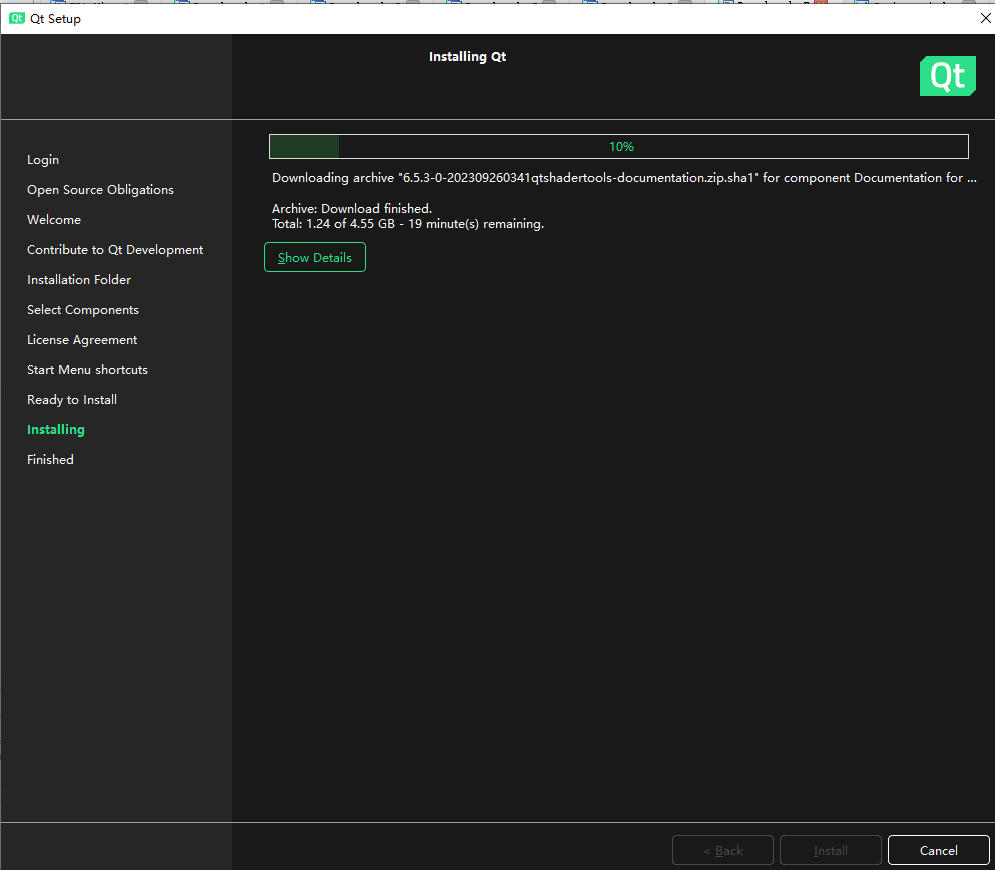Image resolution: width=995 pixels, height=870 pixels.
Task: Select Start Menu shortcuts step
Action: click(87, 369)
